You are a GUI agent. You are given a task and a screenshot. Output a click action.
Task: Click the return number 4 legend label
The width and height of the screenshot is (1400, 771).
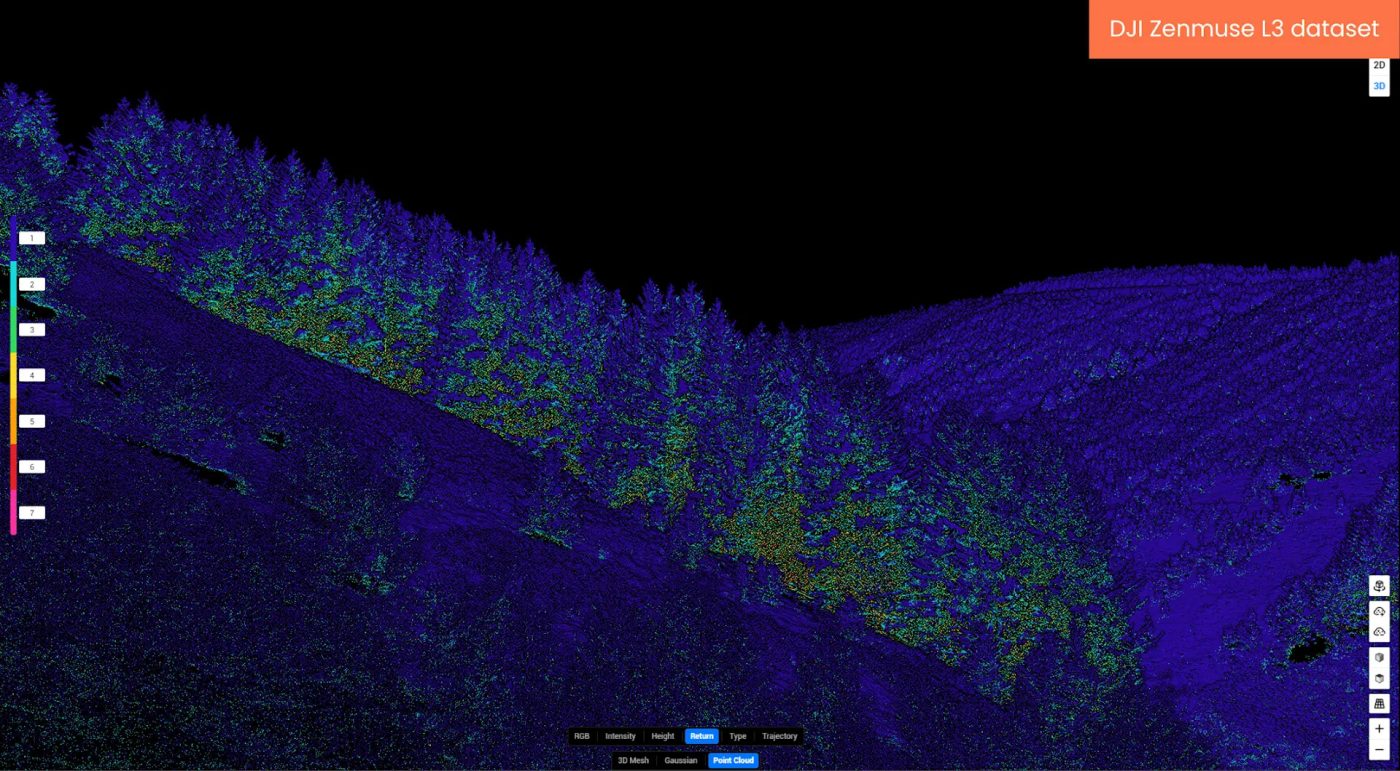[32, 376]
